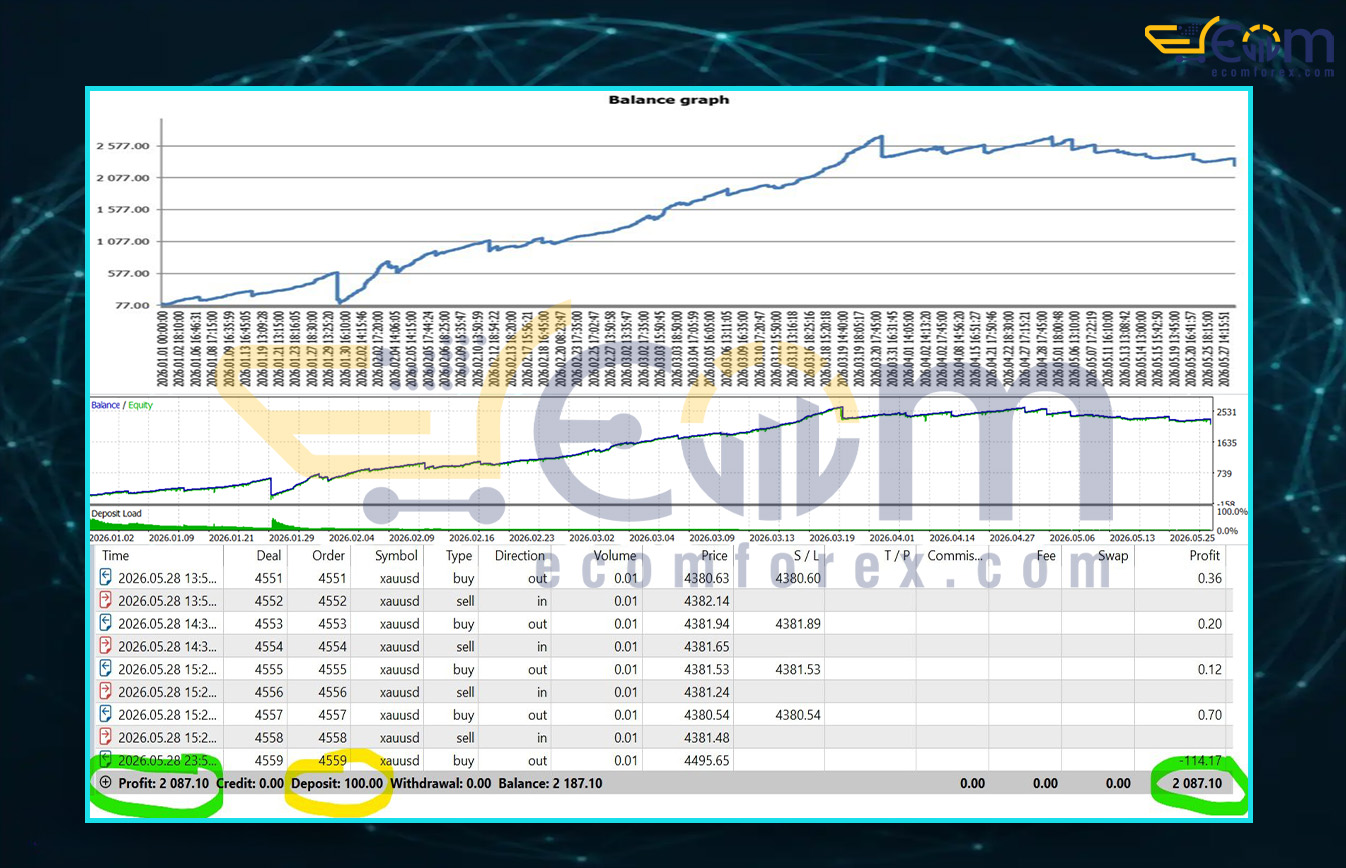
Task: Click the 2 577.00 y-axis label
Action: click(x=123, y=146)
